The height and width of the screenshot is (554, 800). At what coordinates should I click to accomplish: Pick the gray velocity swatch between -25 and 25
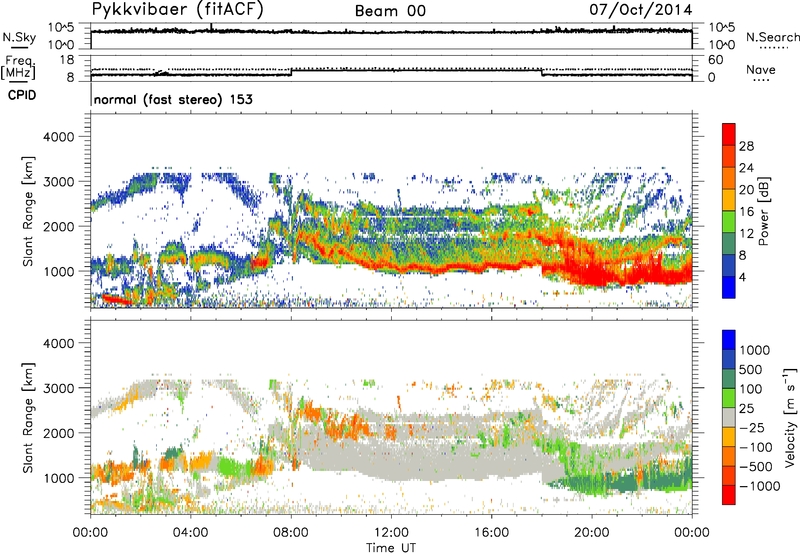(x=729, y=417)
